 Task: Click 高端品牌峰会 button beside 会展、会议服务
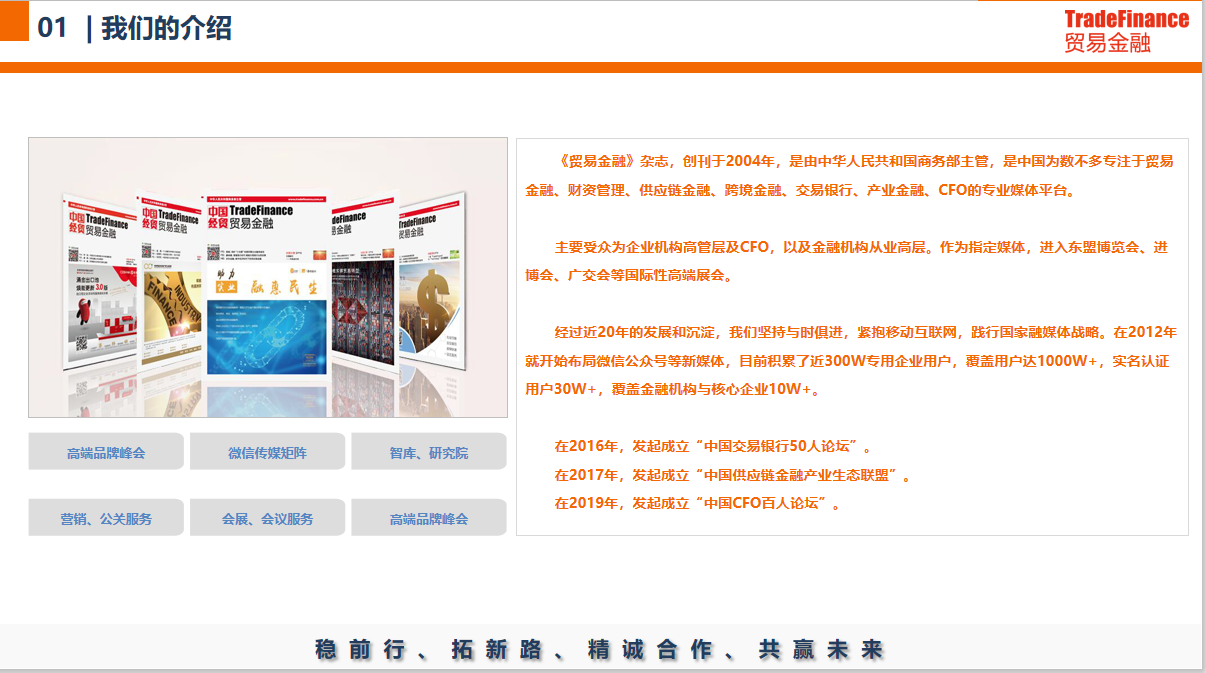point(428,519)
